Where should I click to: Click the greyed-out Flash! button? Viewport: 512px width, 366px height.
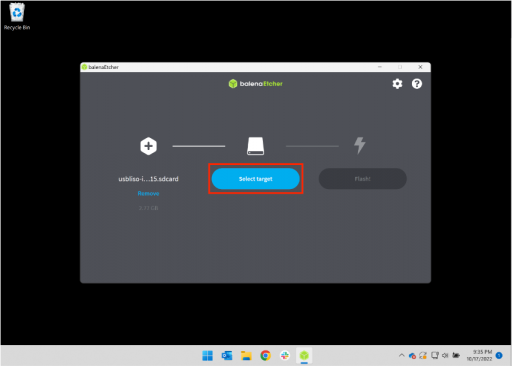tap(363, 179)
